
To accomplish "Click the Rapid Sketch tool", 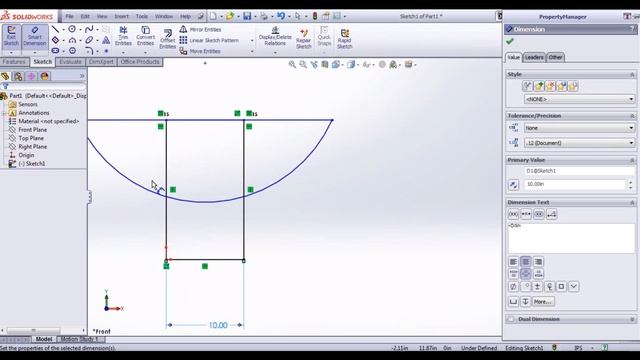I will pyautogui.click(x=344, y=38).
